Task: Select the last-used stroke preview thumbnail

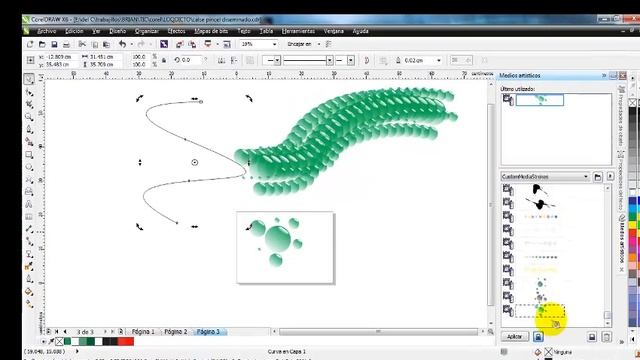Action: (x=540, y=100)
